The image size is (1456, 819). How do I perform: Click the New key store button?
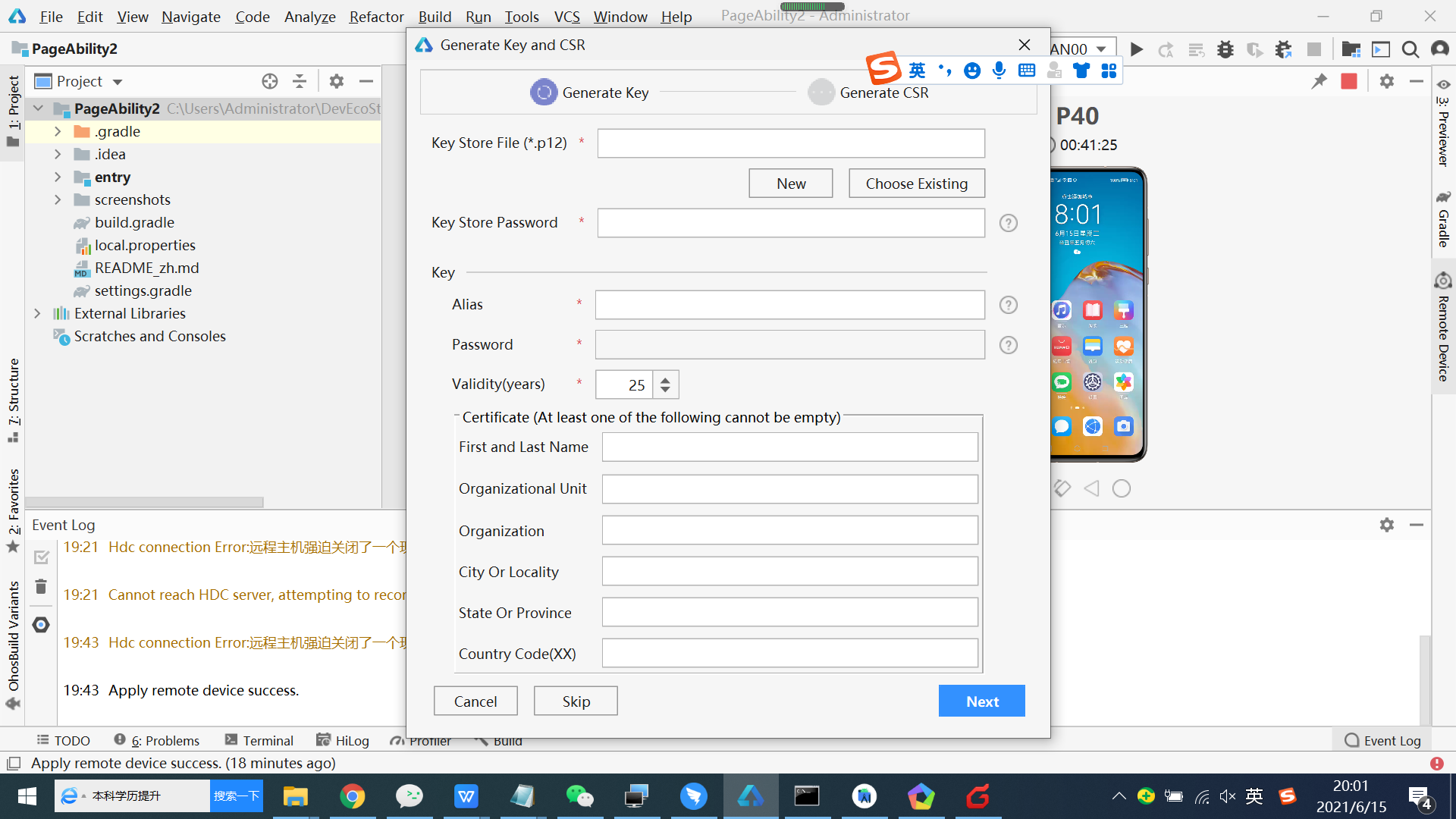click(790, 184)
